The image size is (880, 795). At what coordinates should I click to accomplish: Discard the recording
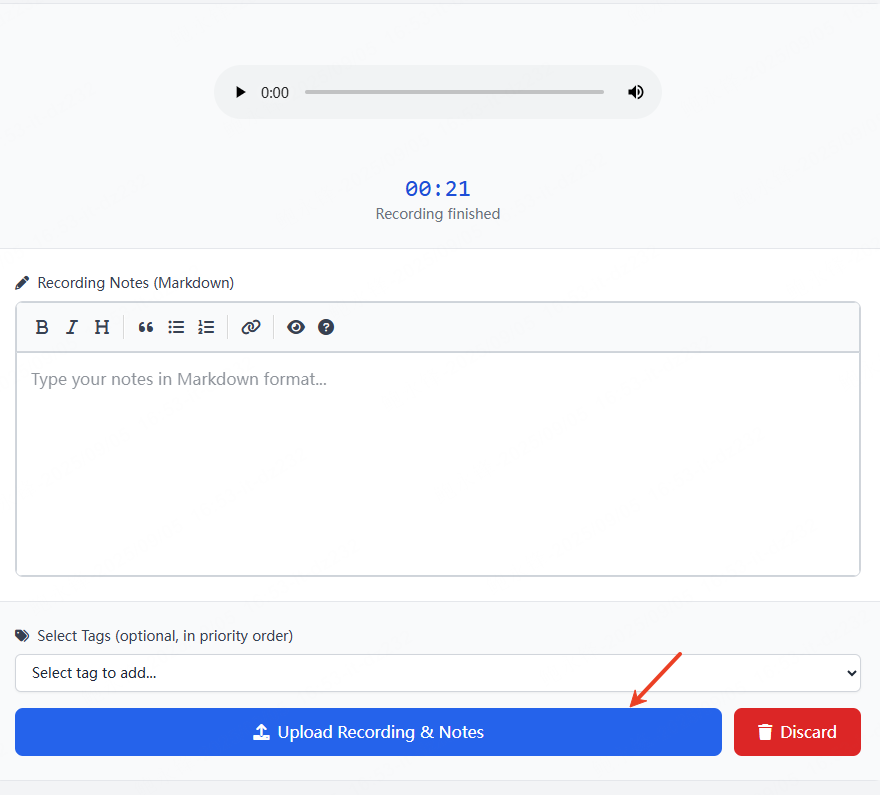[x=797, y=732]
